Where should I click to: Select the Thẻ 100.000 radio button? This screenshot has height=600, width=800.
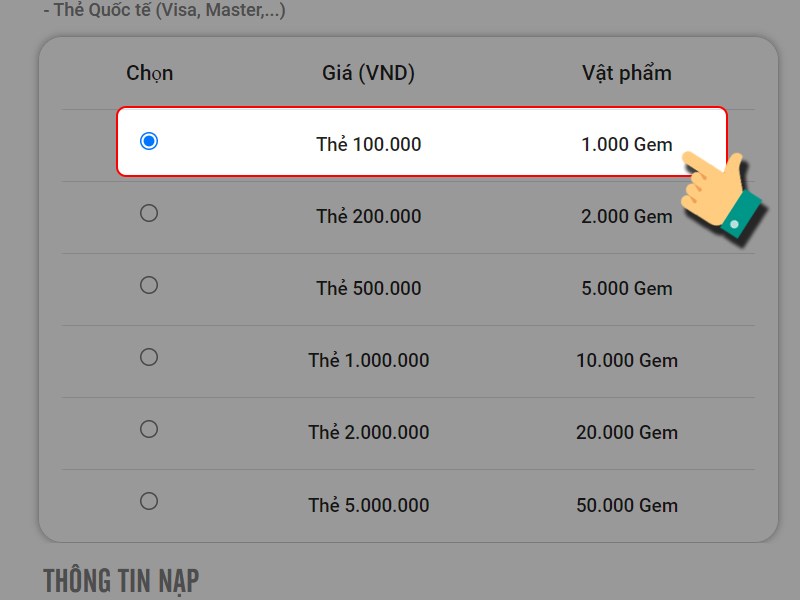149,141
